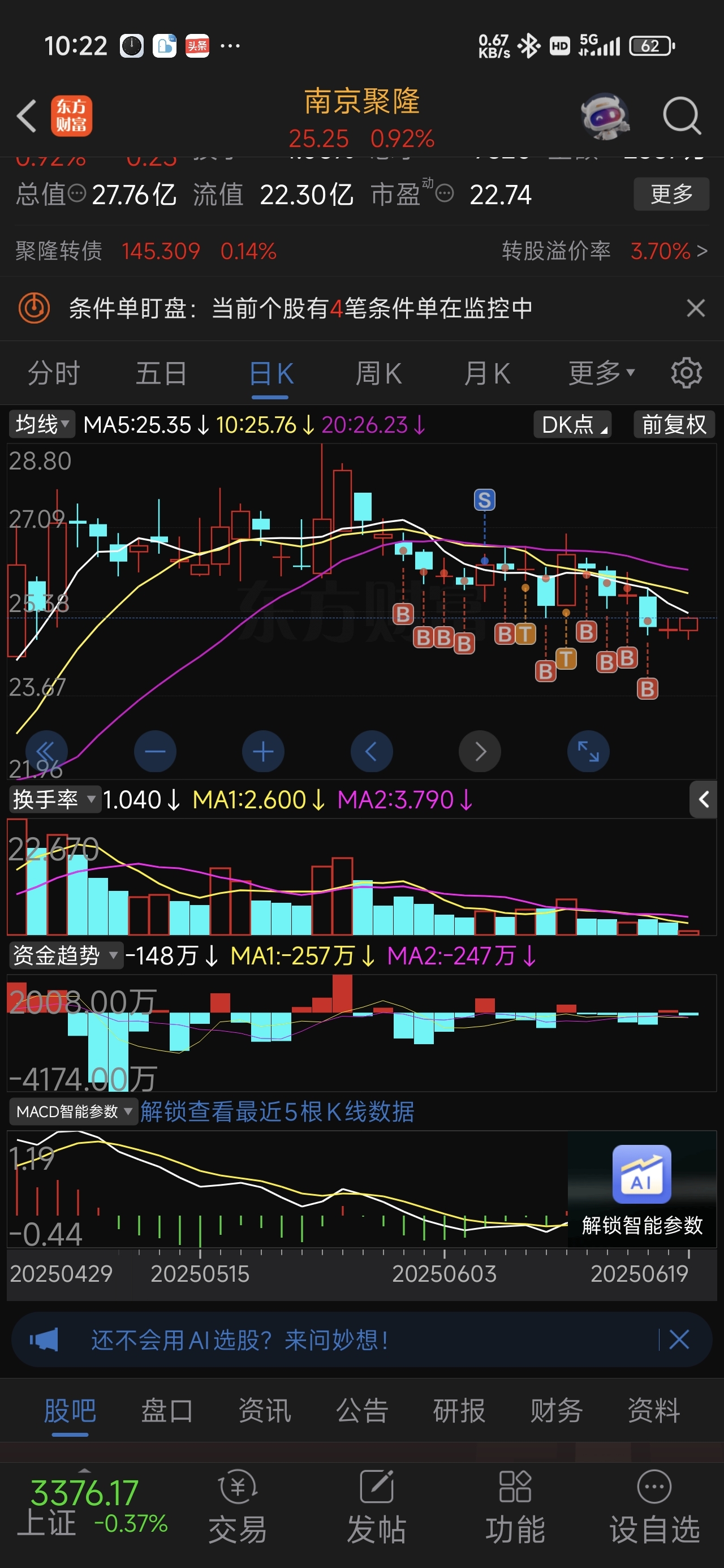Zoom in the K-line chart

(x=263, y=752)
